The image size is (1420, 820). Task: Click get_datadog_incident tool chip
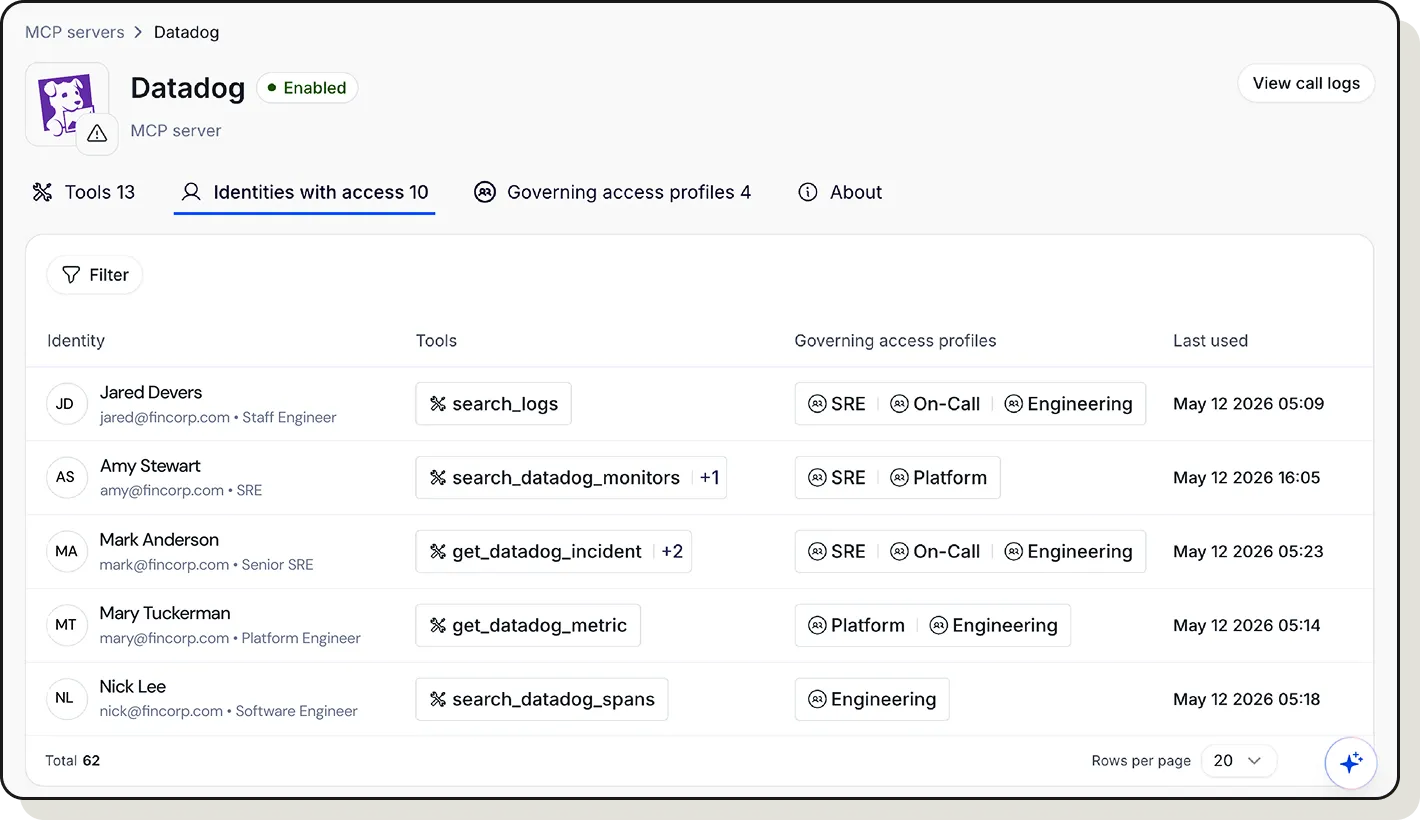(x=536, y=551)
